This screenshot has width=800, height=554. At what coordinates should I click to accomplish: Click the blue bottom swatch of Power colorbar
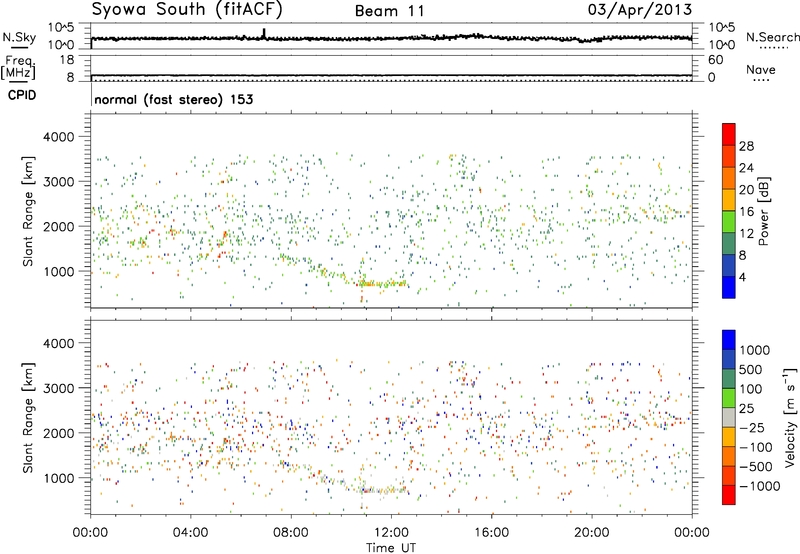(x=729, y=287)
